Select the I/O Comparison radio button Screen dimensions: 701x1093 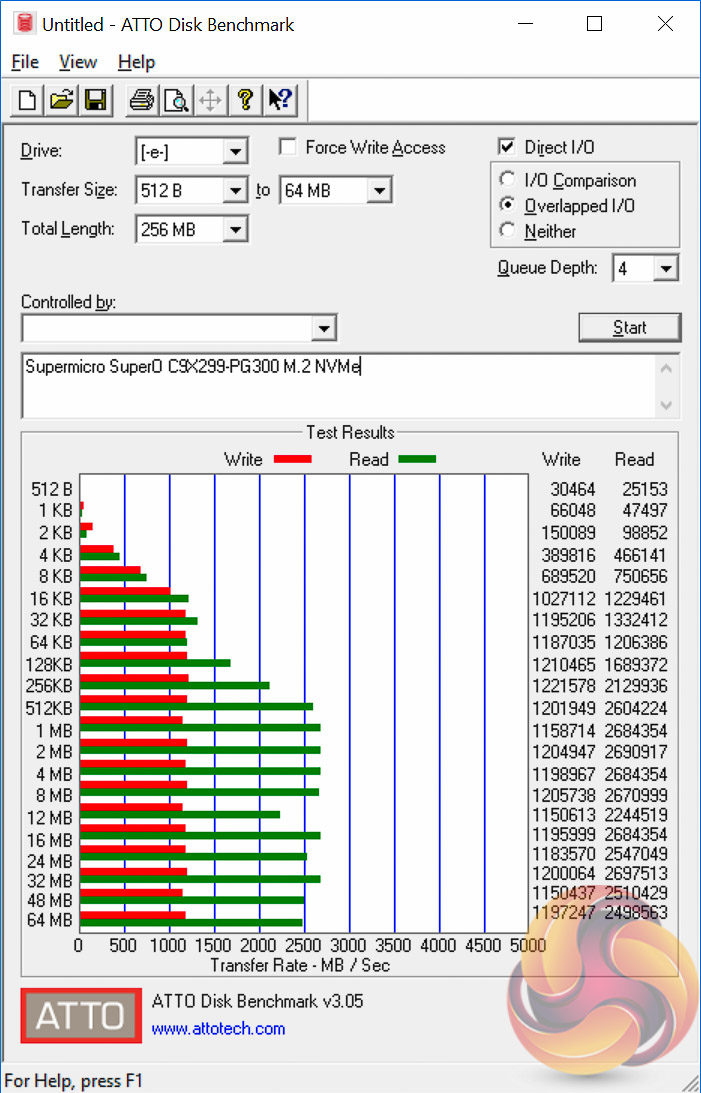[507, 180]
